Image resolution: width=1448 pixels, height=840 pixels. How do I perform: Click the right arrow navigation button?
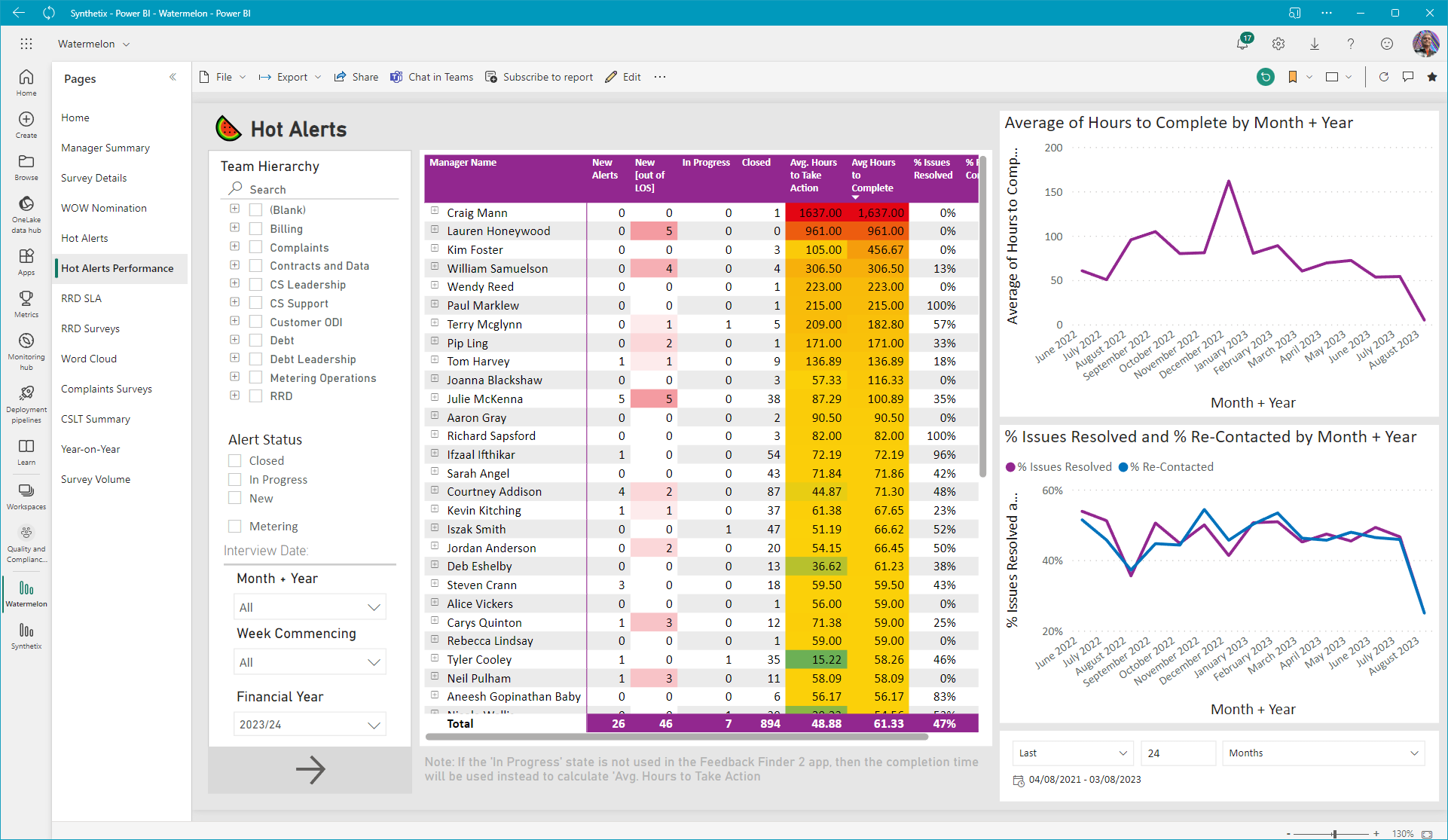pyautogui.click(x=310, y=769)
